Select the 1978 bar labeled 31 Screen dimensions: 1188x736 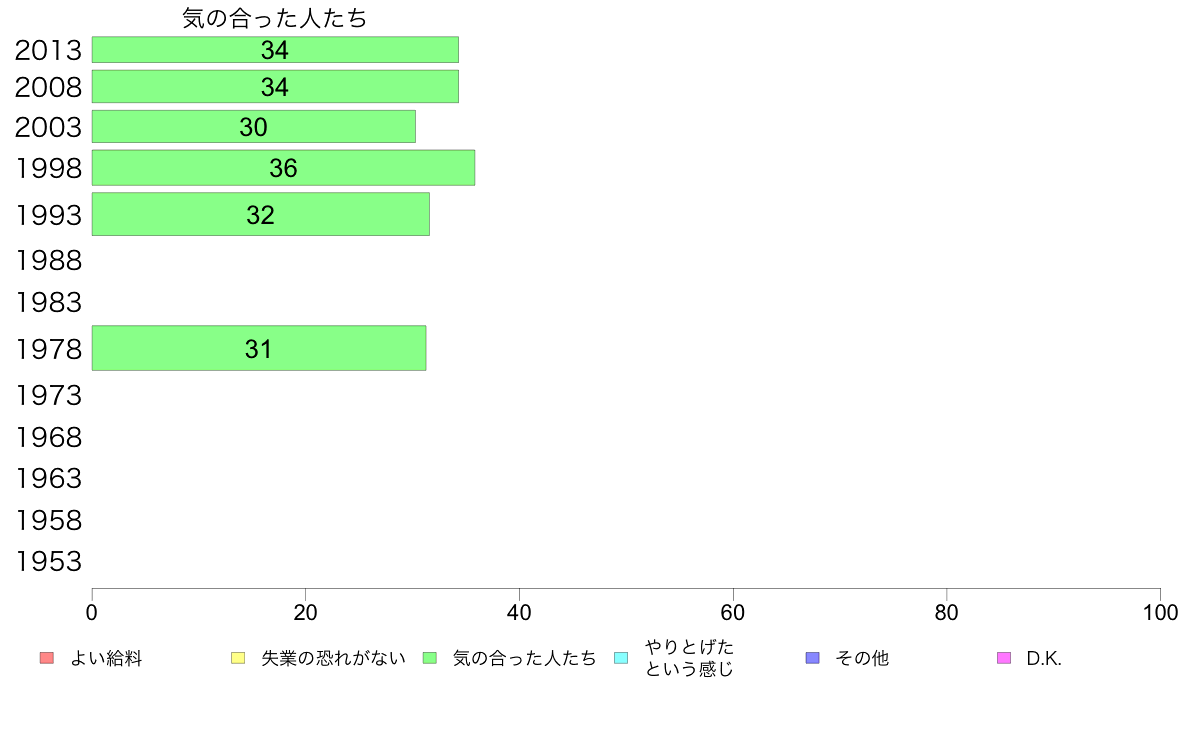(259, 349)
